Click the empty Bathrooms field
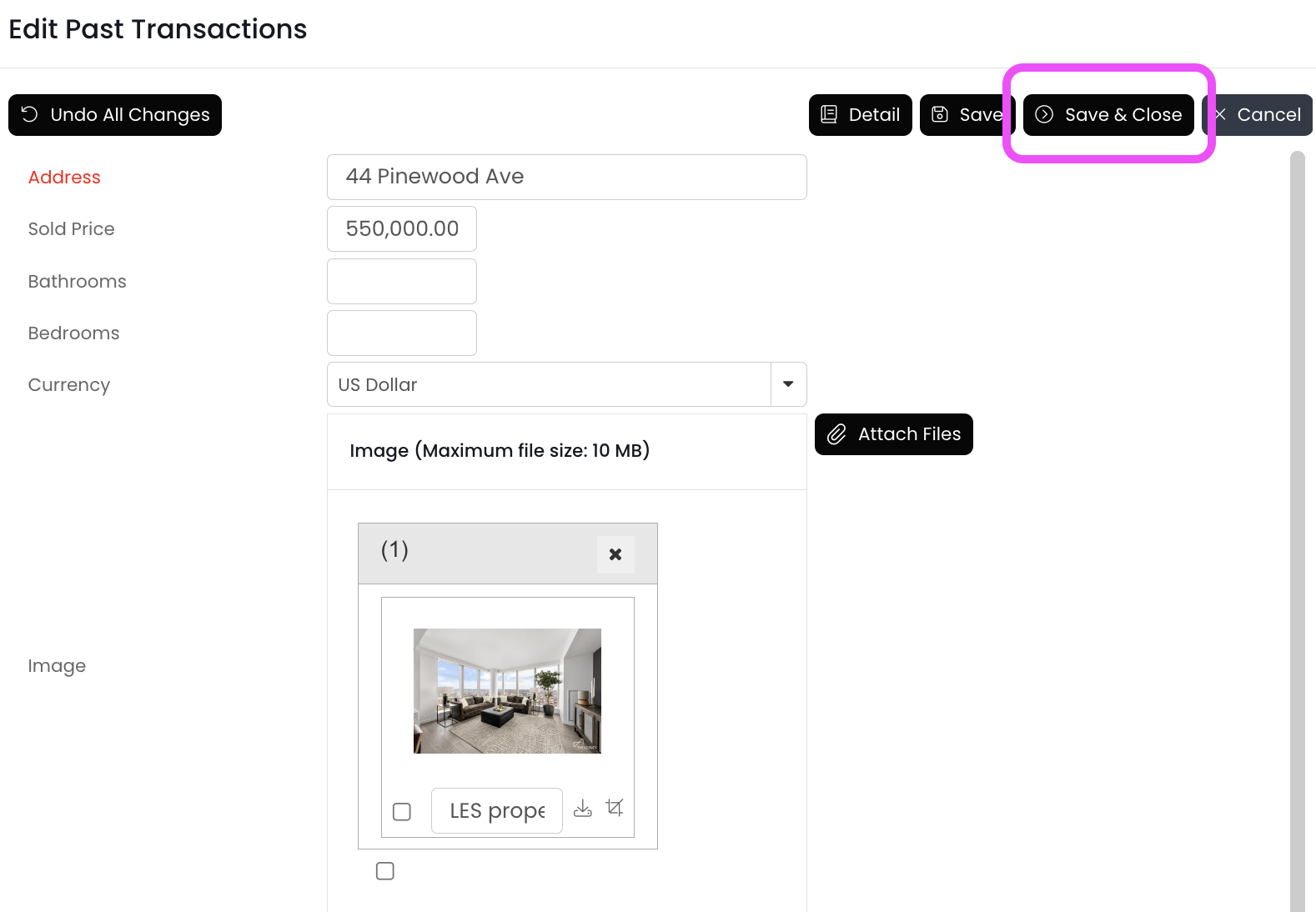1316x912 pixels. pyautogui.click(x=401, y=281)
